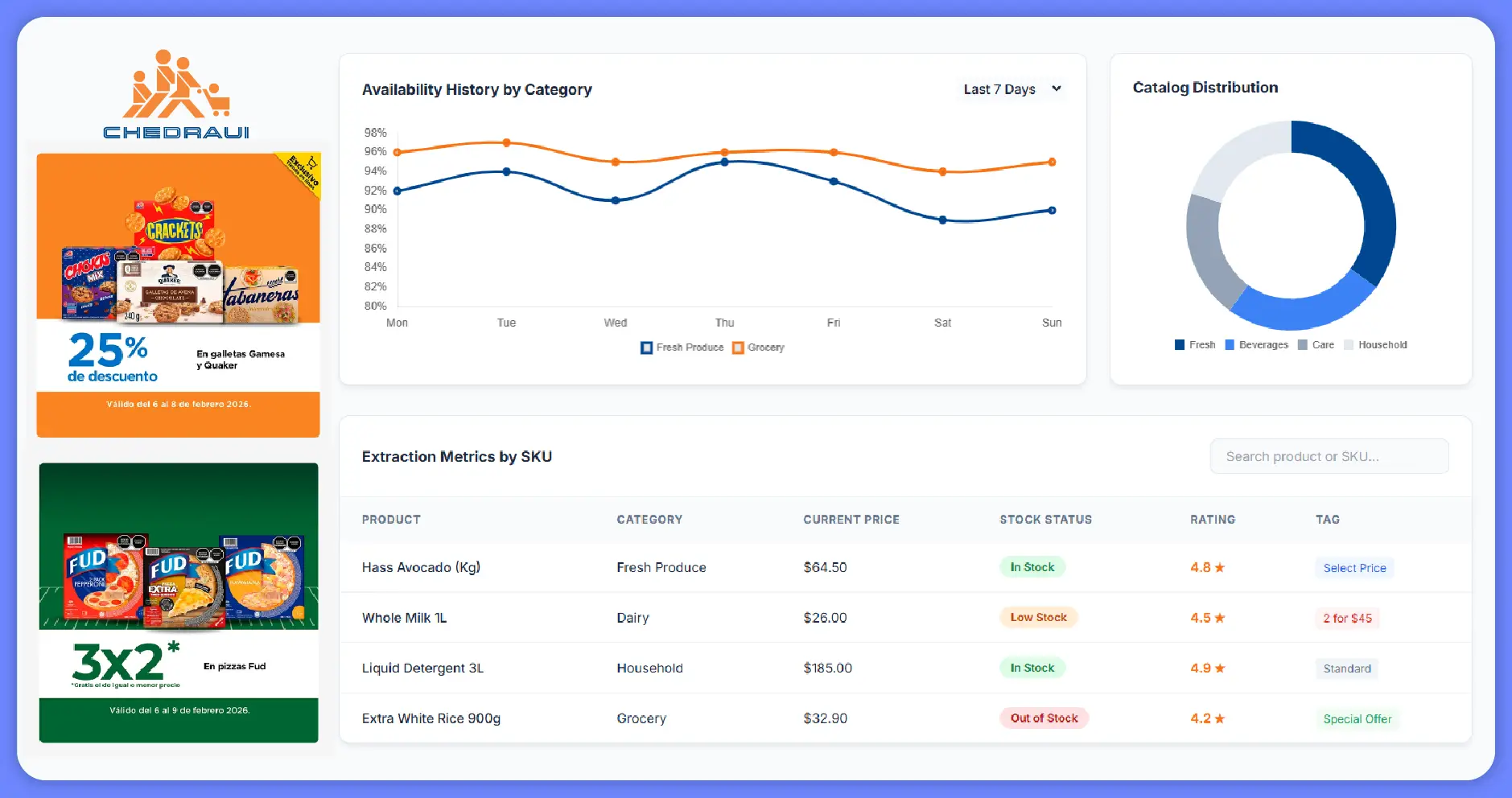Click the Select Price tag
The image size is (1512, 798).
click(x=1354, y=568)
